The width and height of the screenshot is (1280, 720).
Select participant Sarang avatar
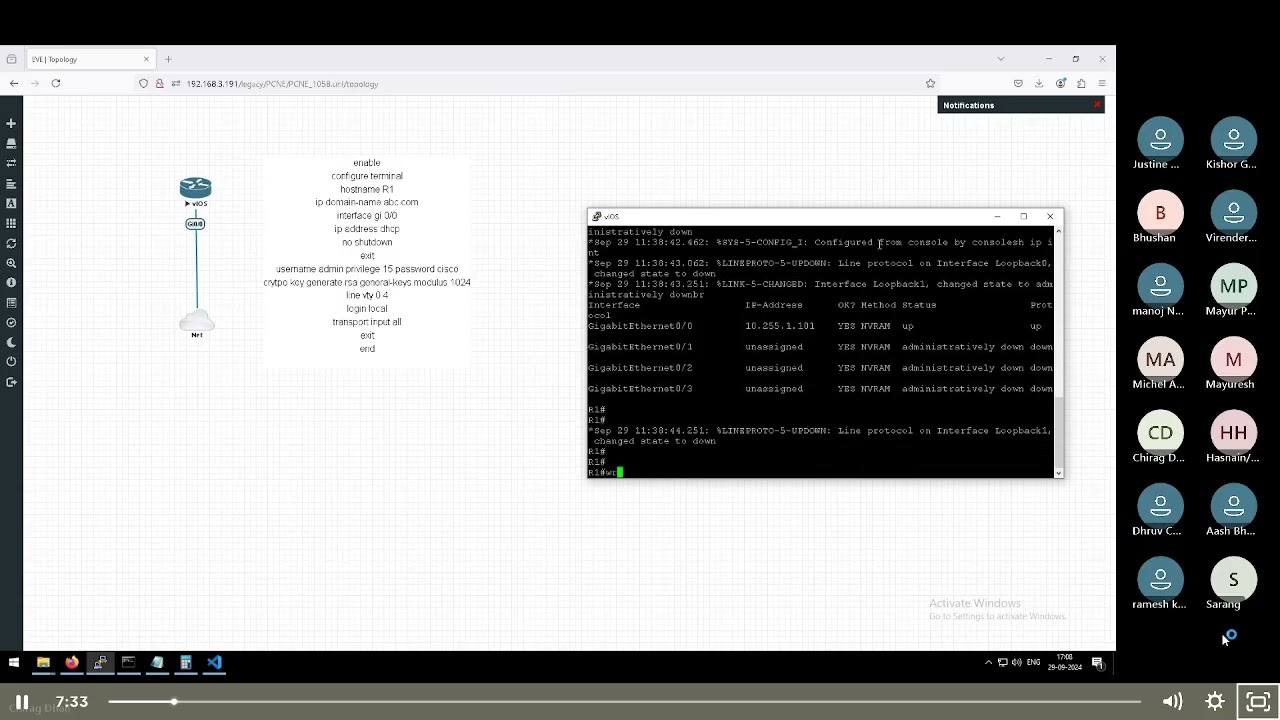(1233, 580)
